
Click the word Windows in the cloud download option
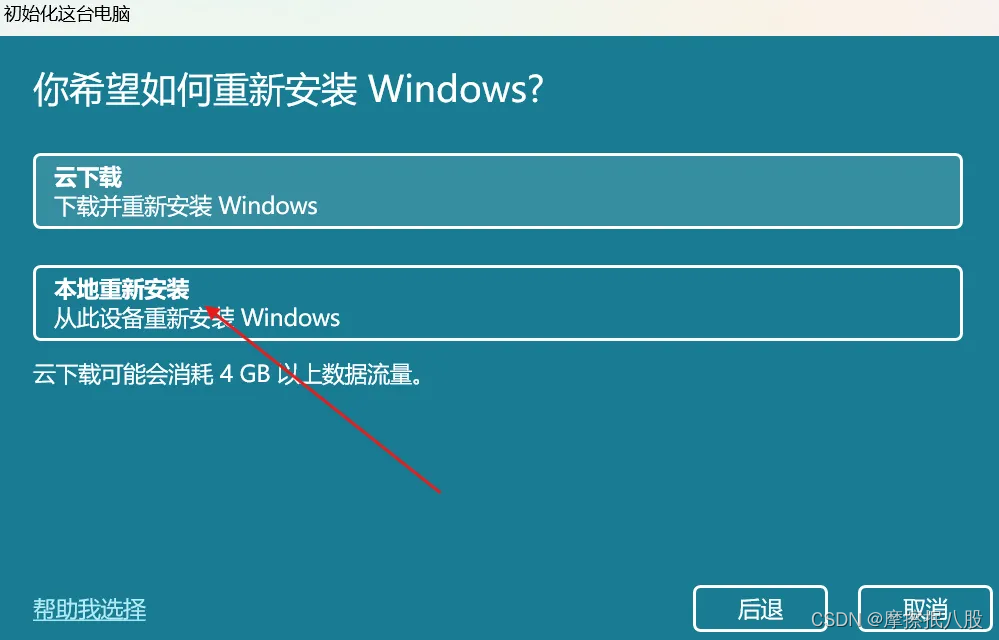coord(268,206)
